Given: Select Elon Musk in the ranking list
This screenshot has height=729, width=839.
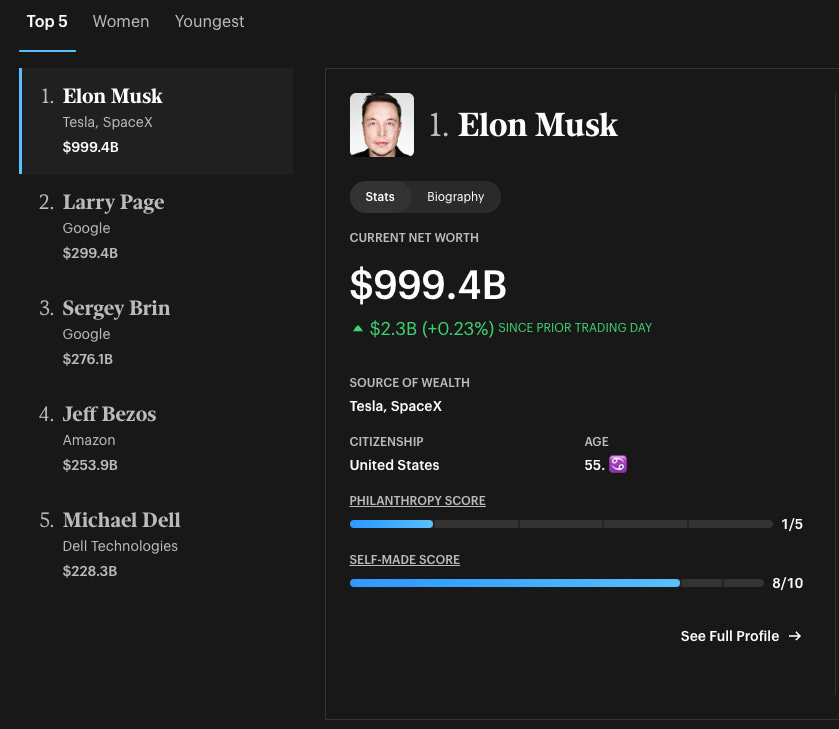Looking at the screenshot, I should point(156,121).
